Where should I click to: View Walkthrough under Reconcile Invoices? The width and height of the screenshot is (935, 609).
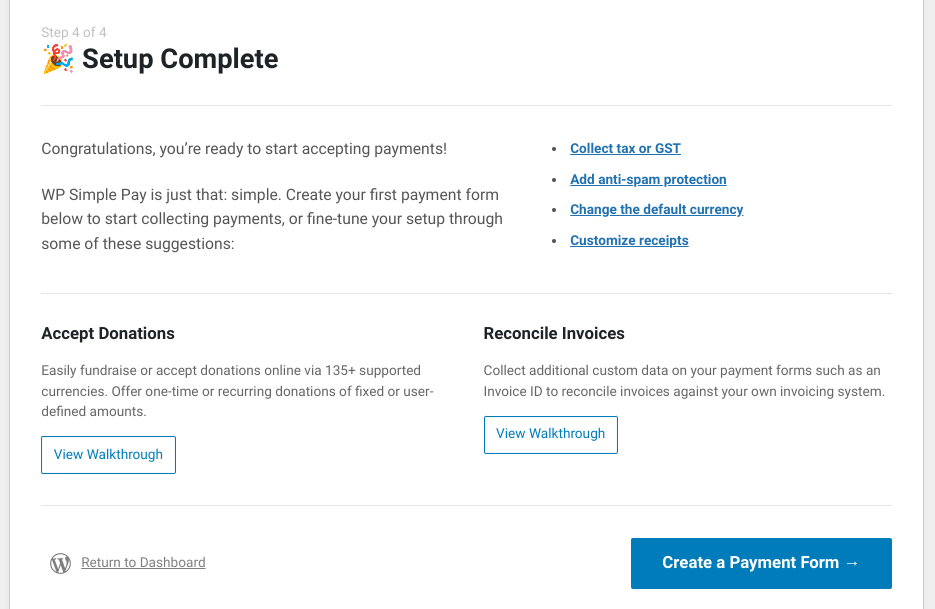tap(550, 434)
